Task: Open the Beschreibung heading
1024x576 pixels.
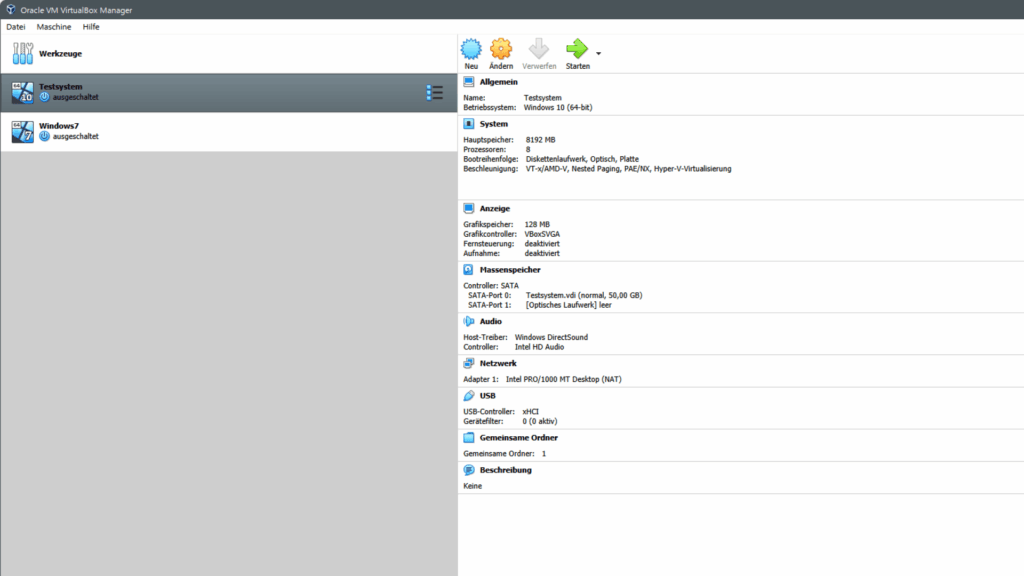Action: 505,470
